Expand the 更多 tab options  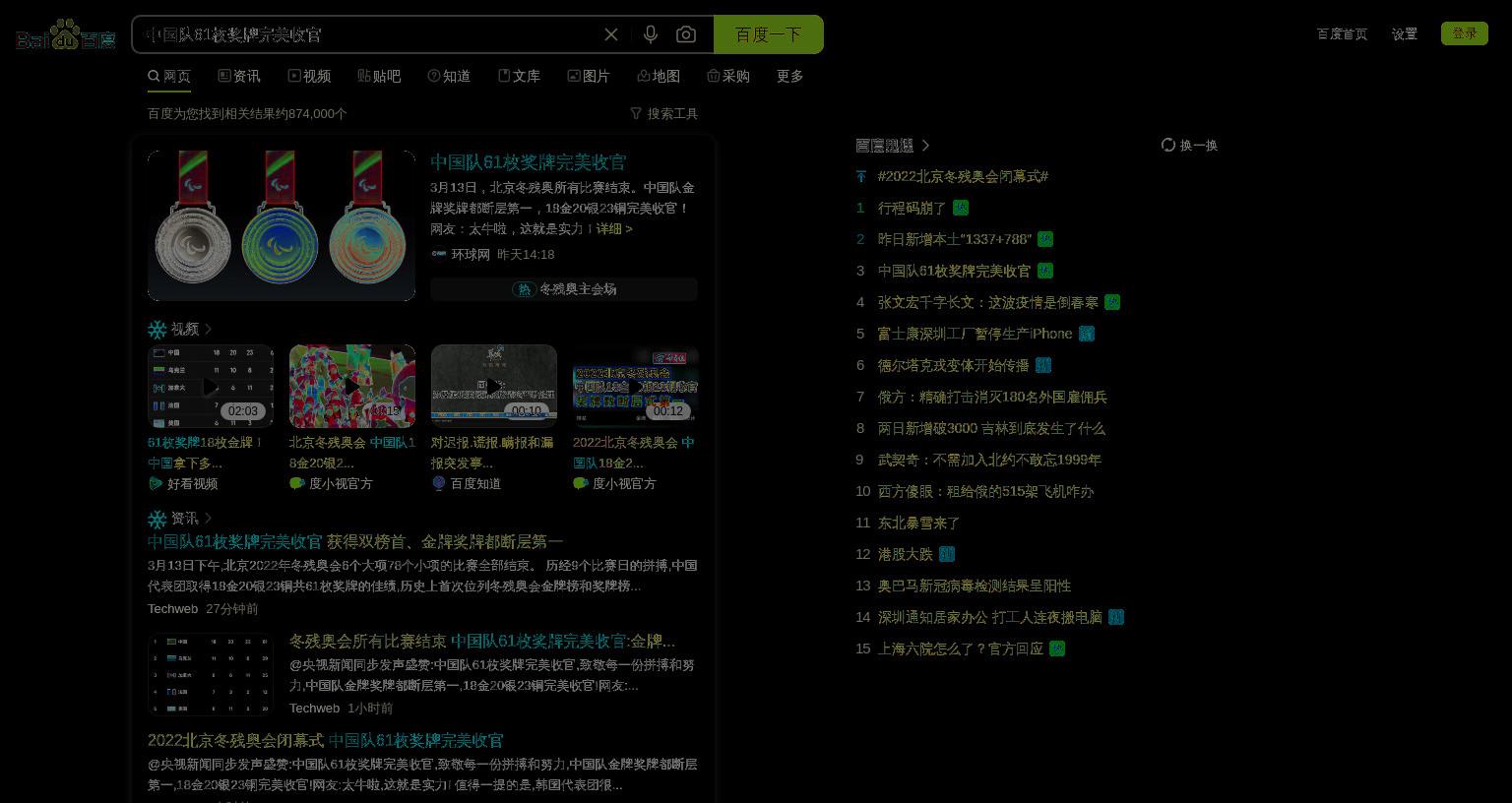pyautogui.click(x=790, y=76)
